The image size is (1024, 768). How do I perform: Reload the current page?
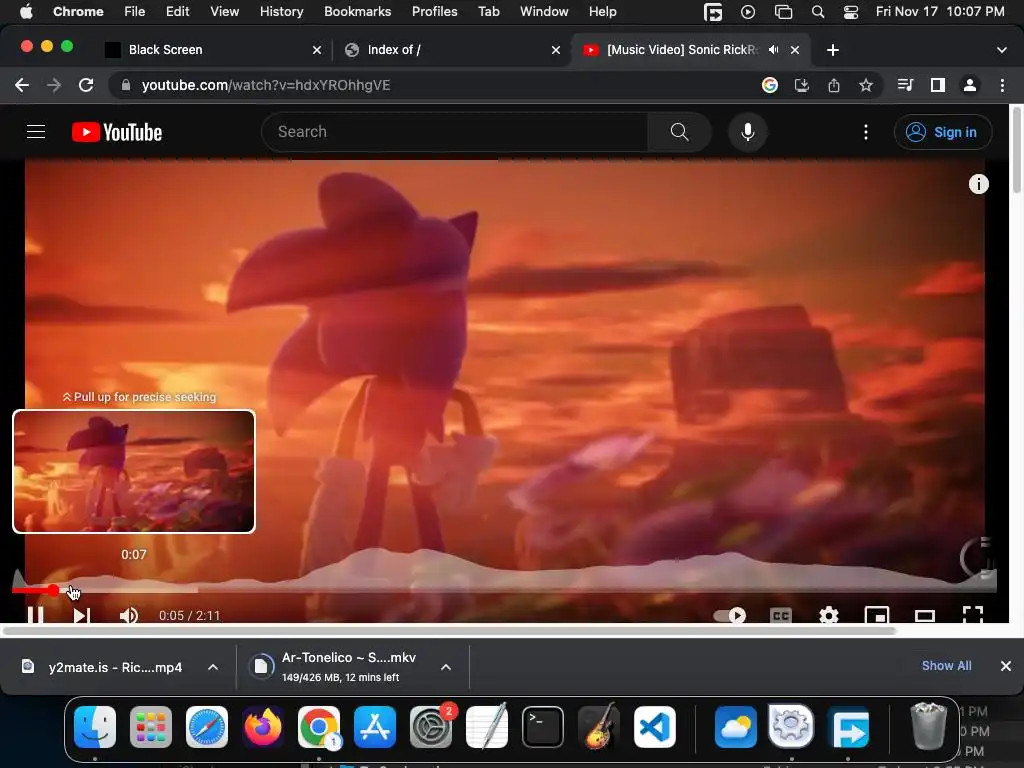[86, 85]
